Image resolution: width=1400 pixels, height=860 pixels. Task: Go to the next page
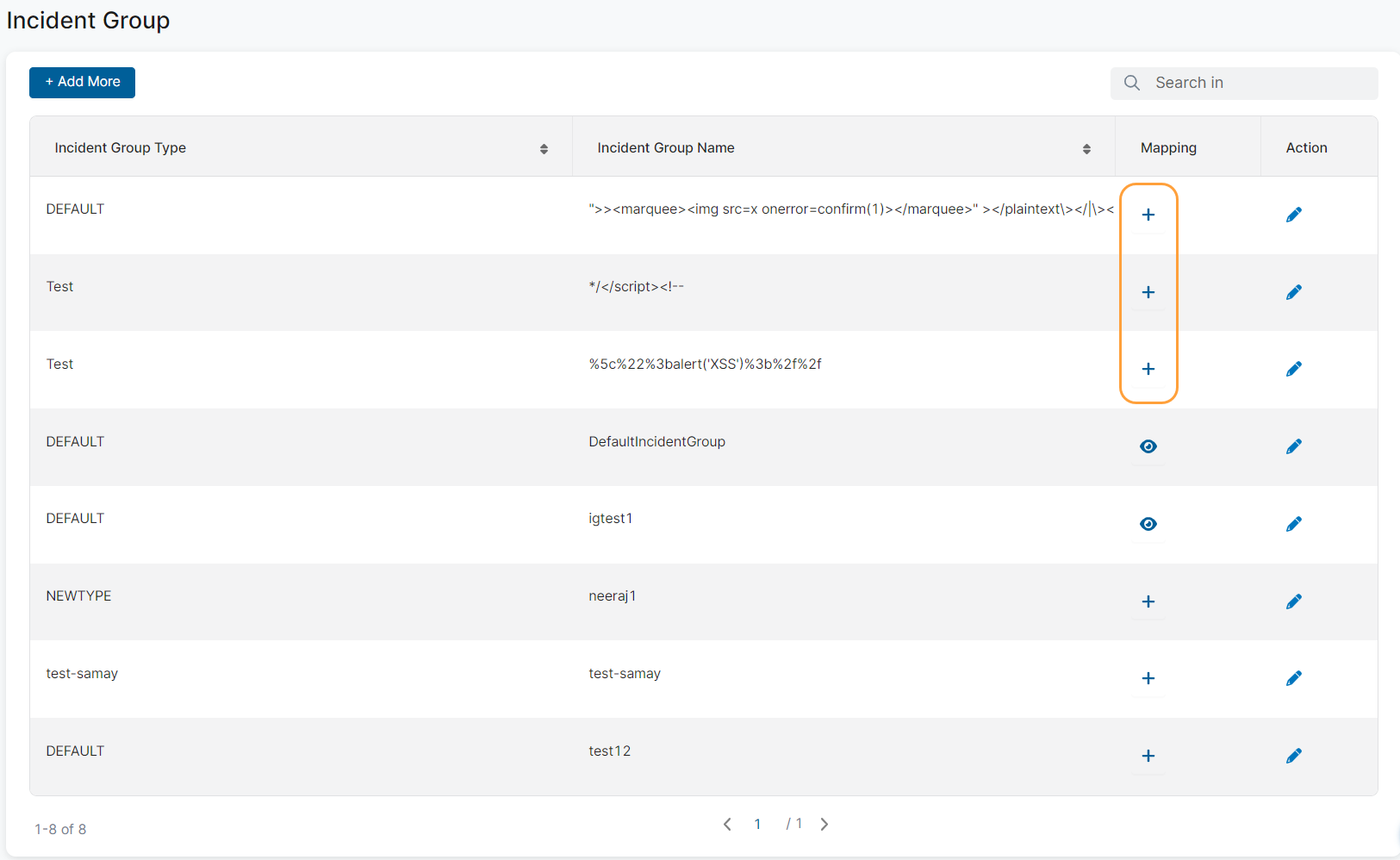click(x=824, y=824)
